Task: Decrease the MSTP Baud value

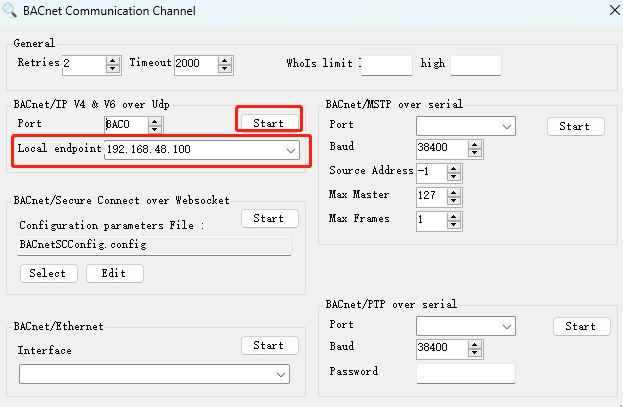Action: tap(474, 153)
